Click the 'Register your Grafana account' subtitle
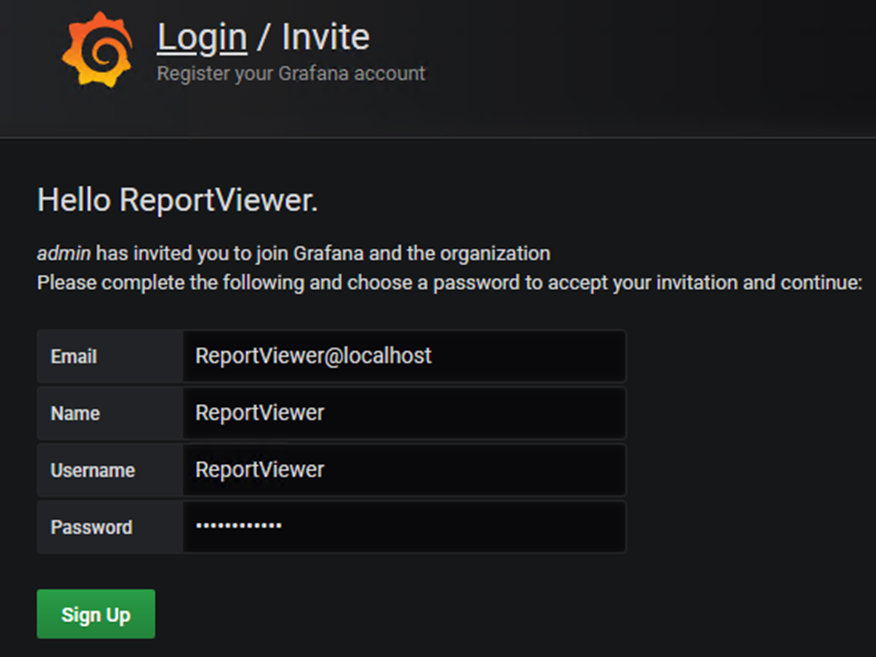876x657 pixels. click(291, 73)
